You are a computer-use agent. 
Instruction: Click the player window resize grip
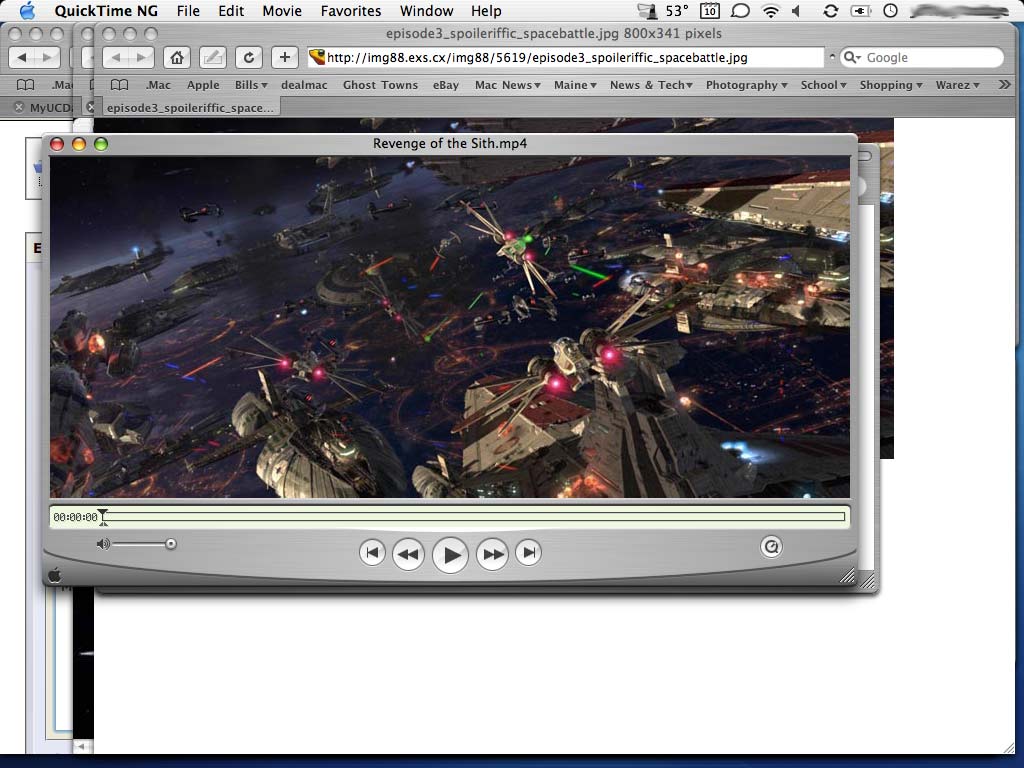(x=847, y=575)
